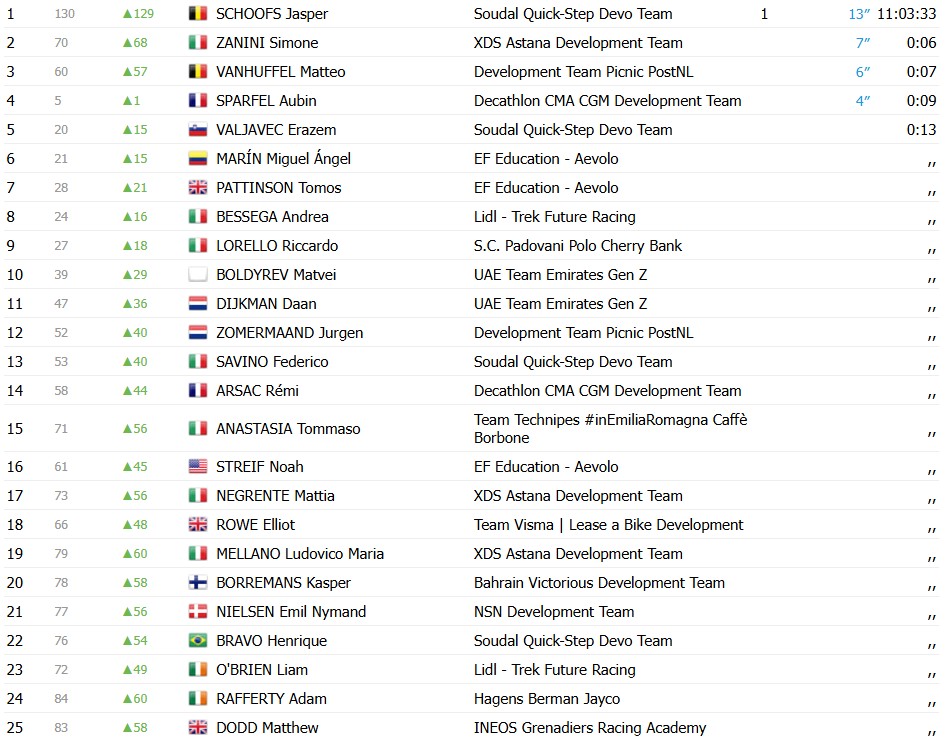Open NSN Development Team link
Screen dimensions: 947x740
click(554, 612)
